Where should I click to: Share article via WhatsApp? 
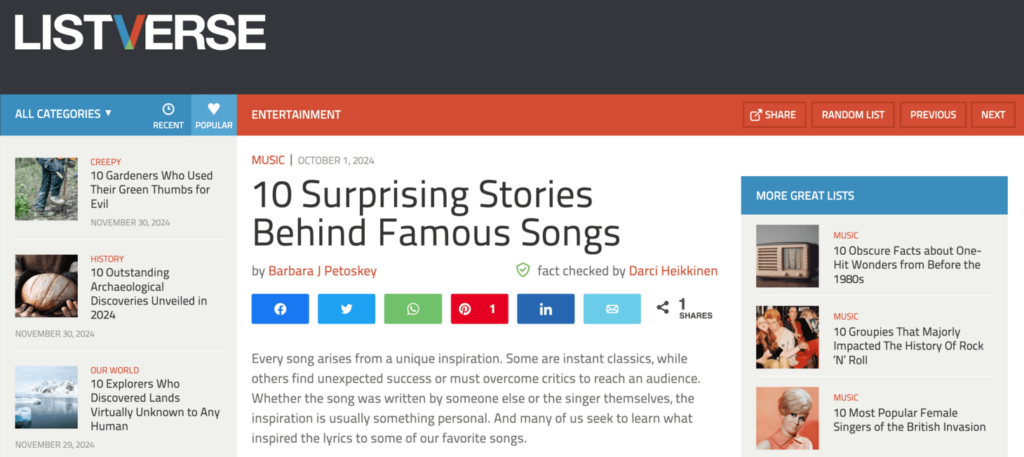[413, 309]
